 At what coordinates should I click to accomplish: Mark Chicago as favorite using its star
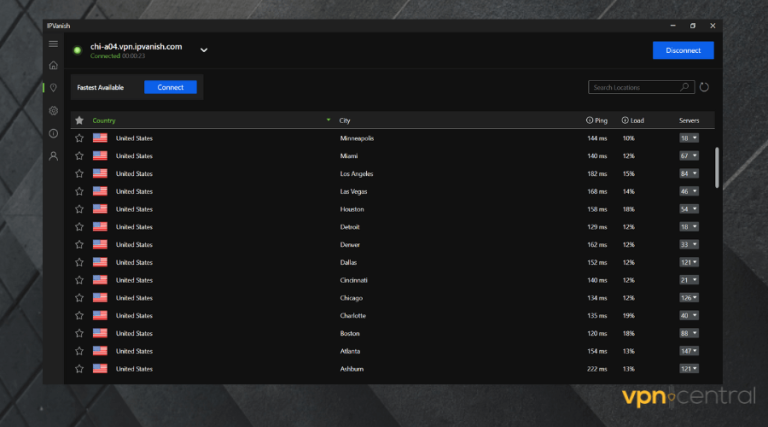point(79,298)
